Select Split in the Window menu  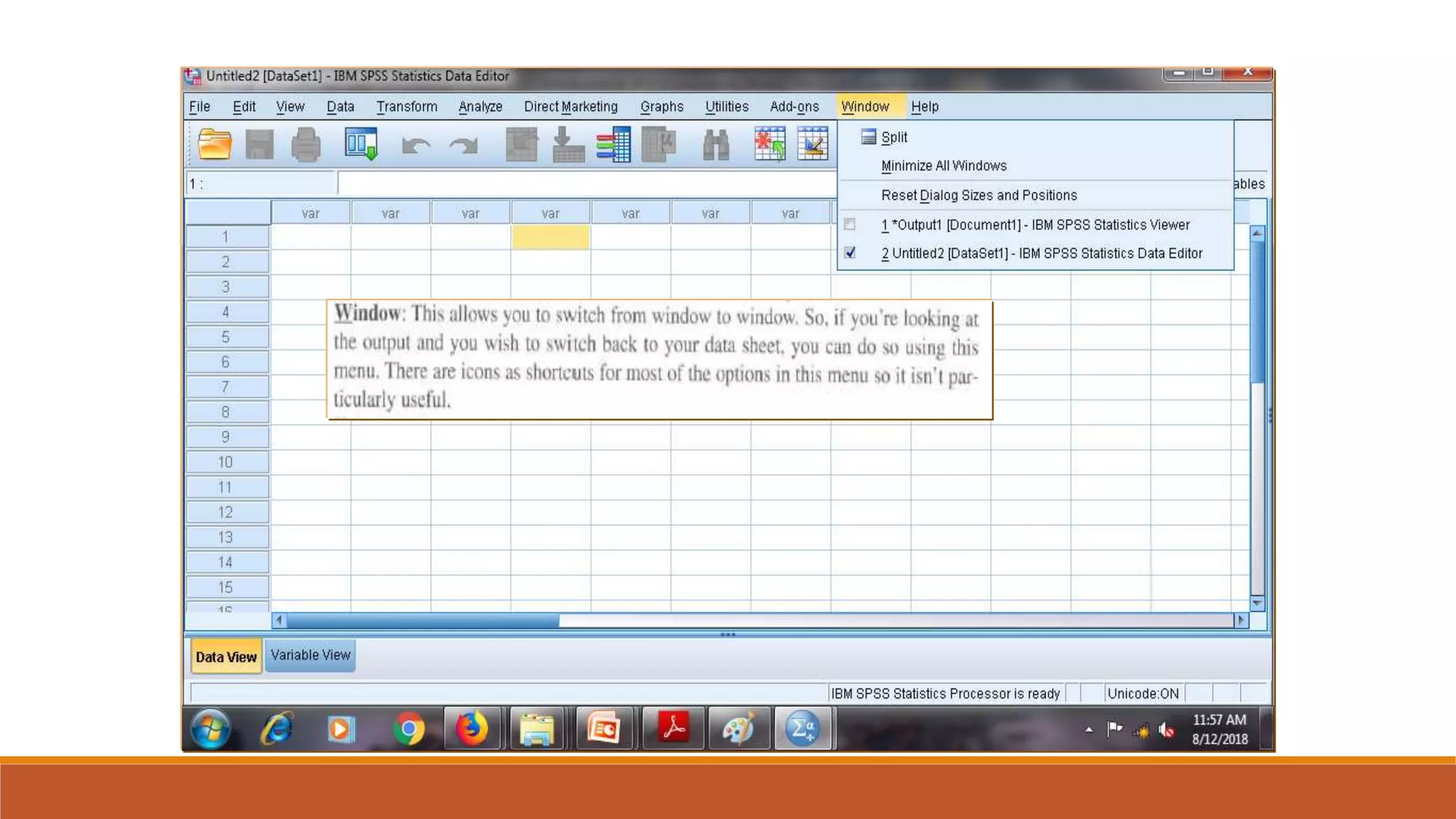click(894, 137)
